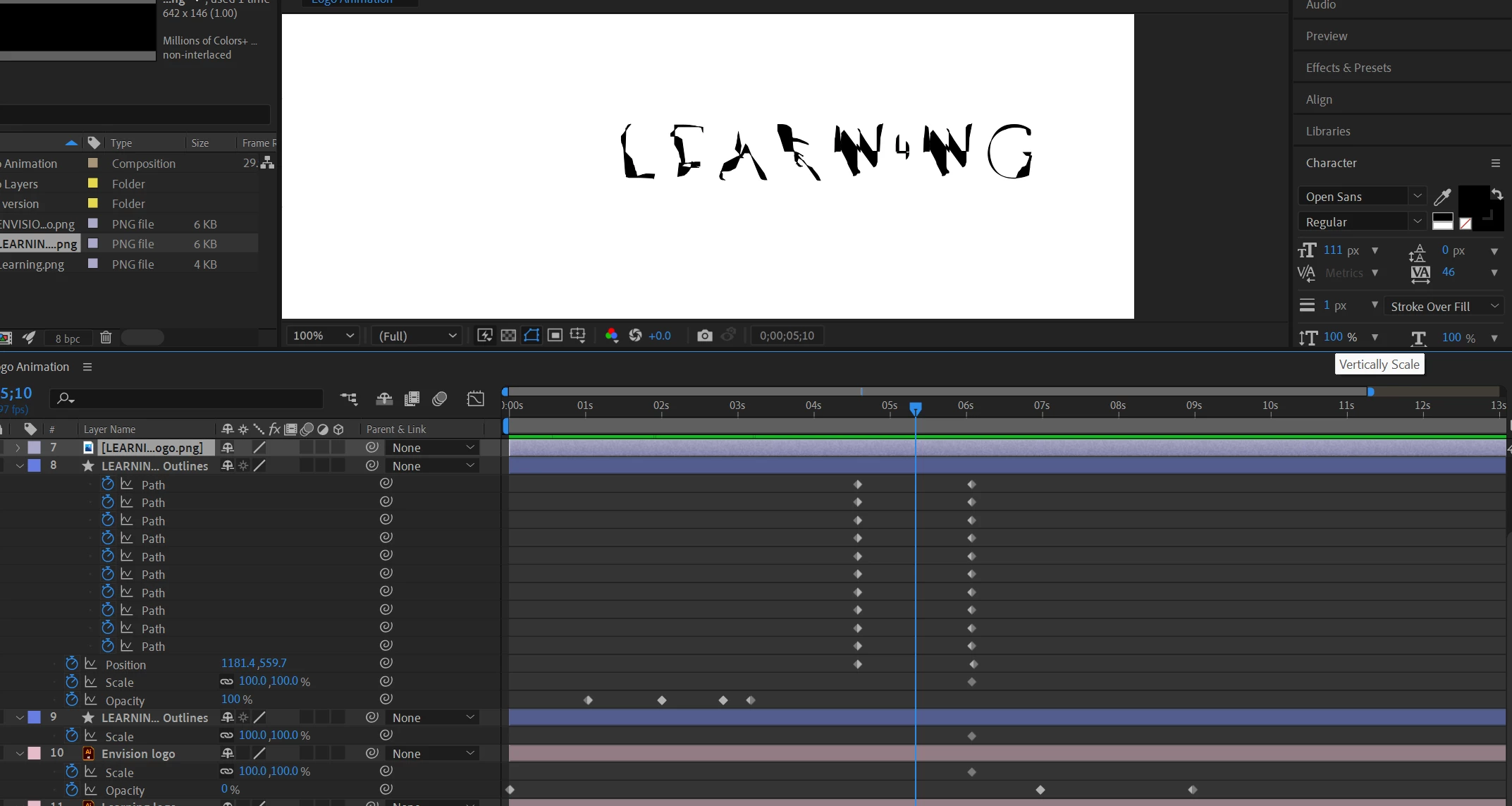Open the Align panel tab
Screen dimensions: 1512x806
pos(1319,99)
